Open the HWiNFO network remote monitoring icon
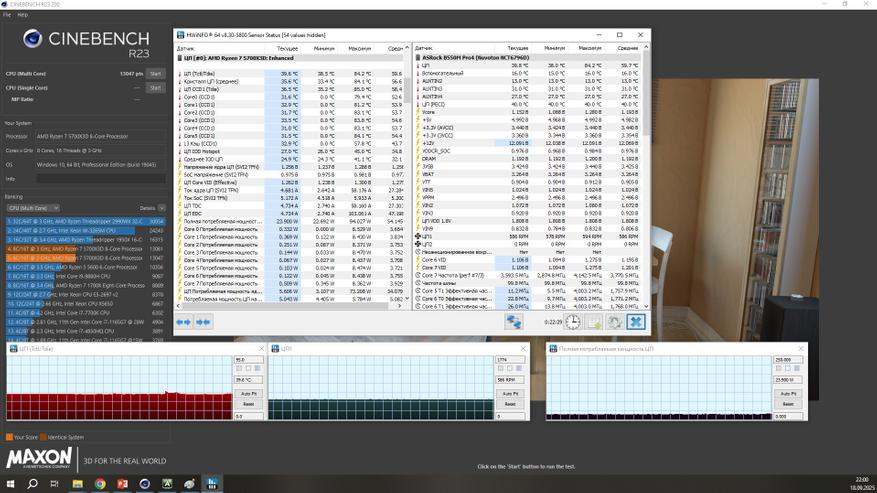The width and height of the screenshot is (877, 493). pos(513,322)
